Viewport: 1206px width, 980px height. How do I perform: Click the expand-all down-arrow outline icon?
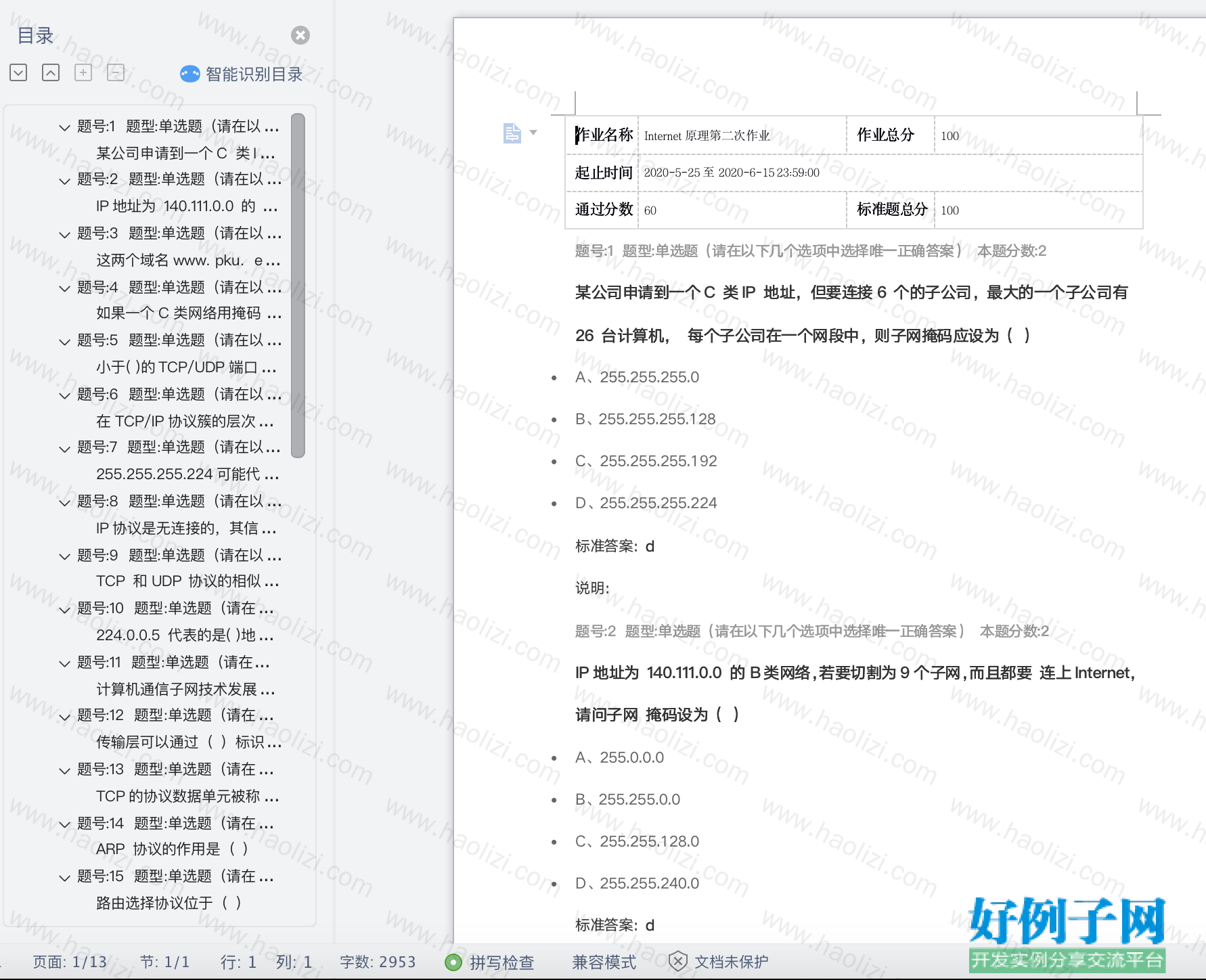[x=18, y=72]
